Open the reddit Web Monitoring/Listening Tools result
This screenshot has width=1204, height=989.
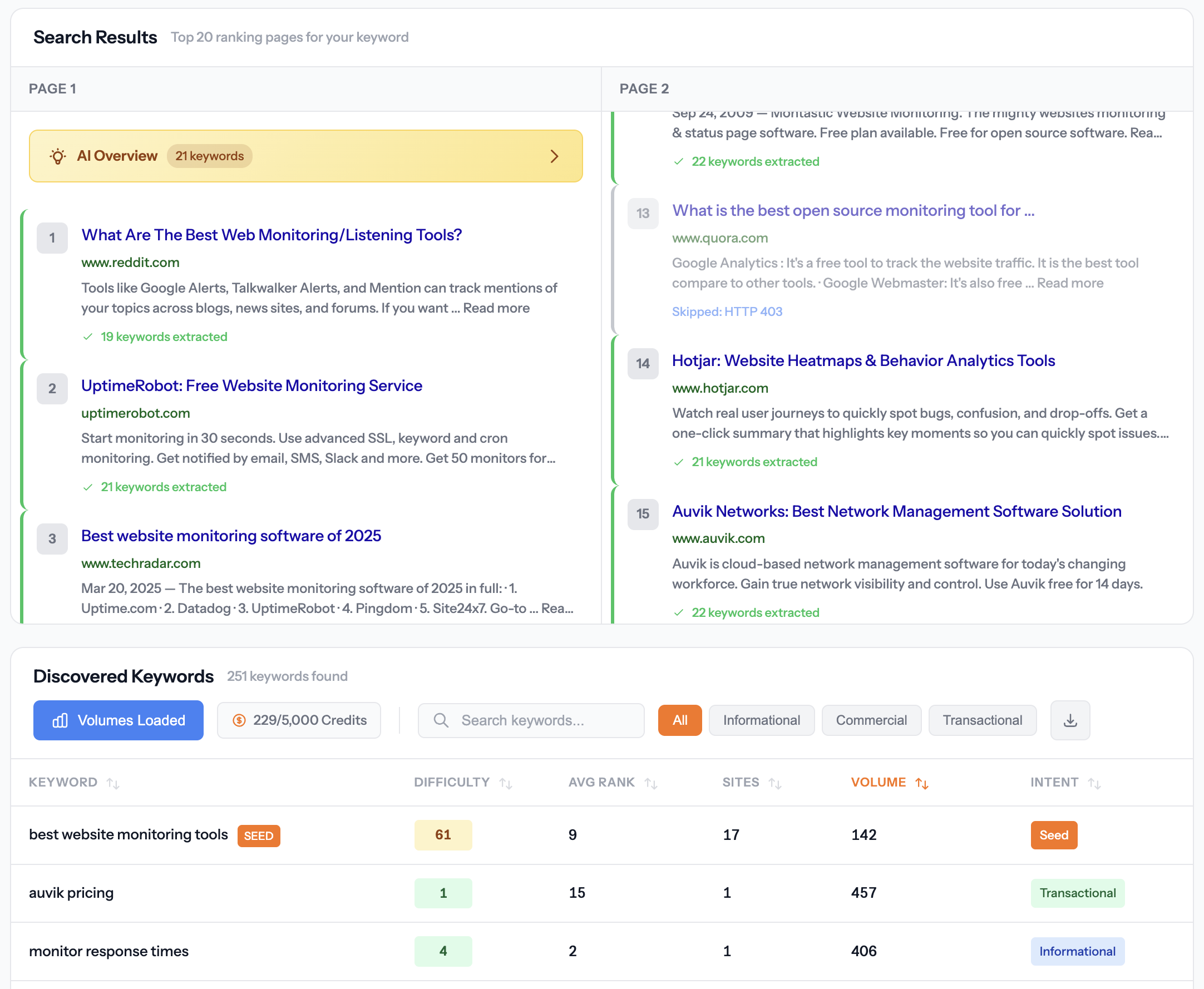coord(271,235)
